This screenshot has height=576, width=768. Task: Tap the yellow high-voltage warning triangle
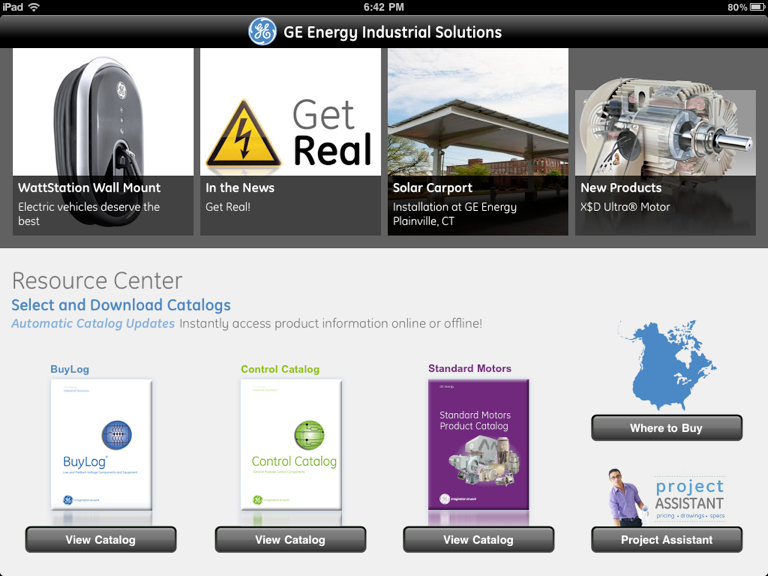coord(243,134)
